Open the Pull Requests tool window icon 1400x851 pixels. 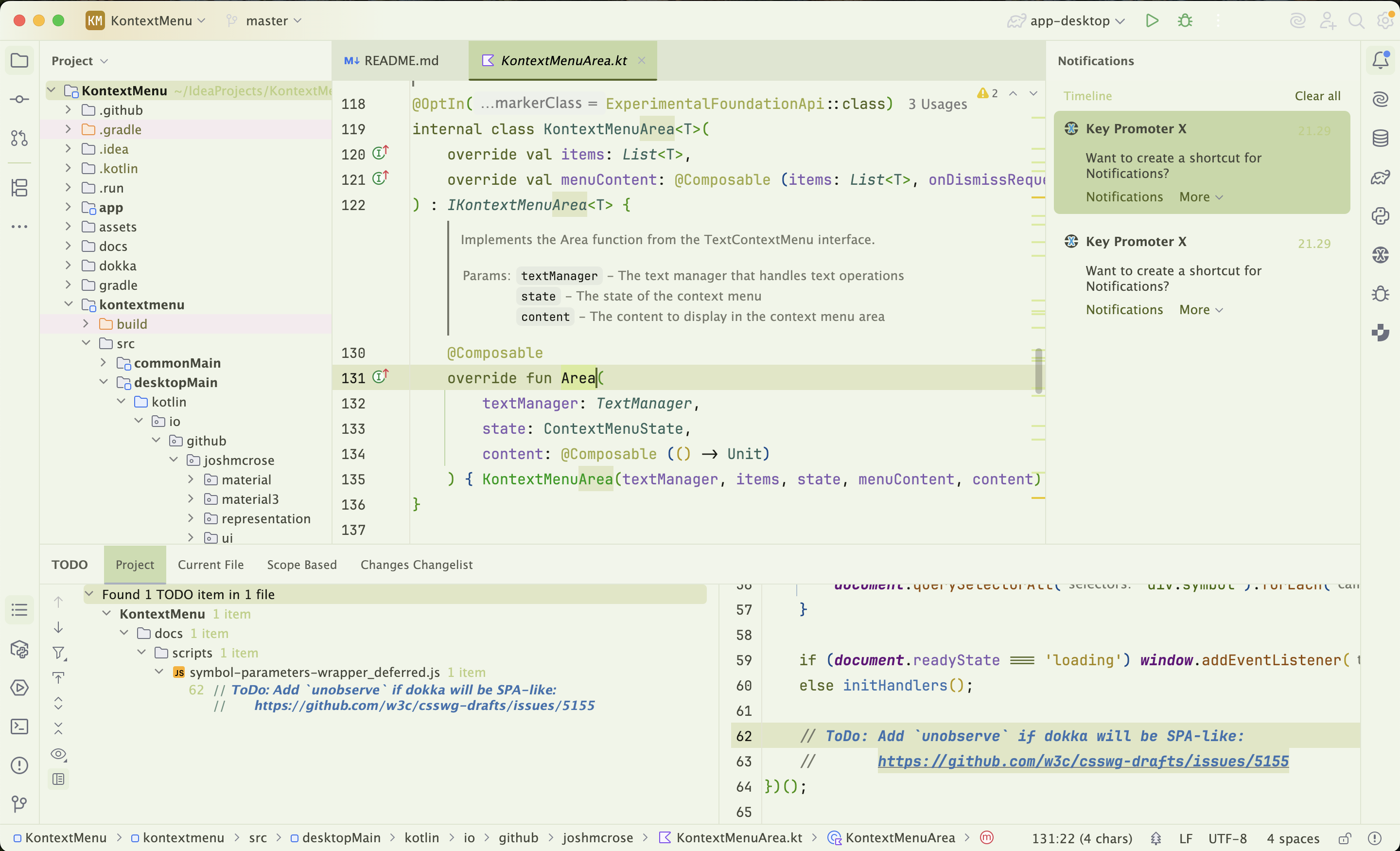tap(19, 138)
